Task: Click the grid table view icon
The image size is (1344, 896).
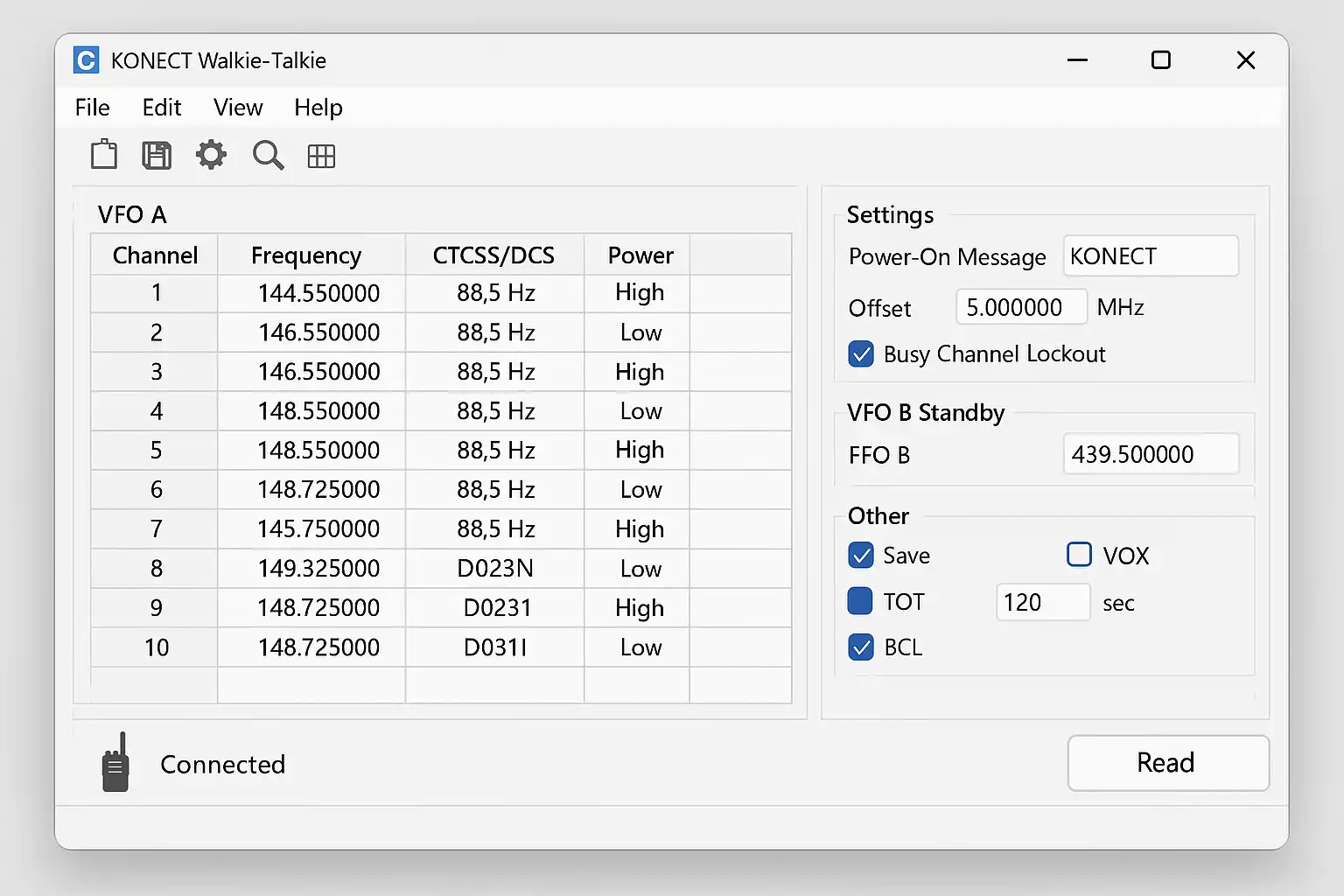Action: (321, 157)
